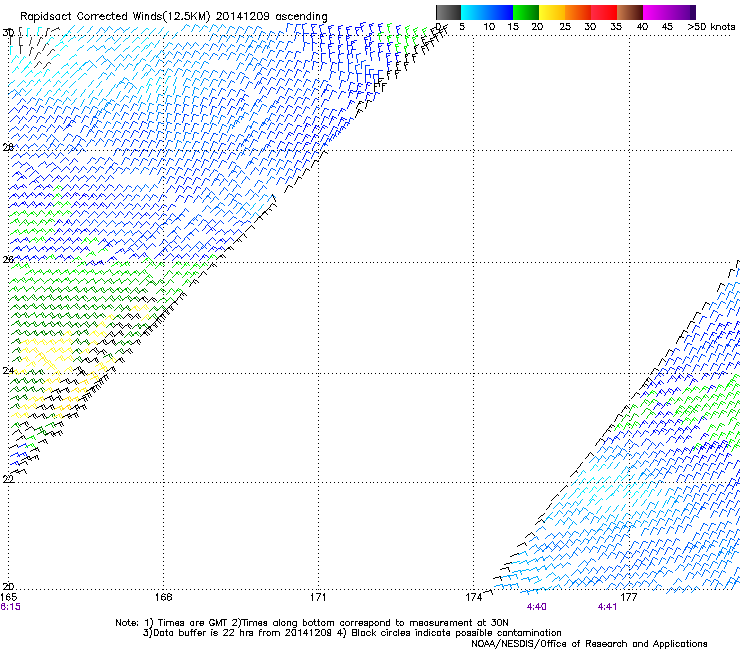Click the purple '4:41' time stamp
The image size is (740, 650).
click(607, 607)
